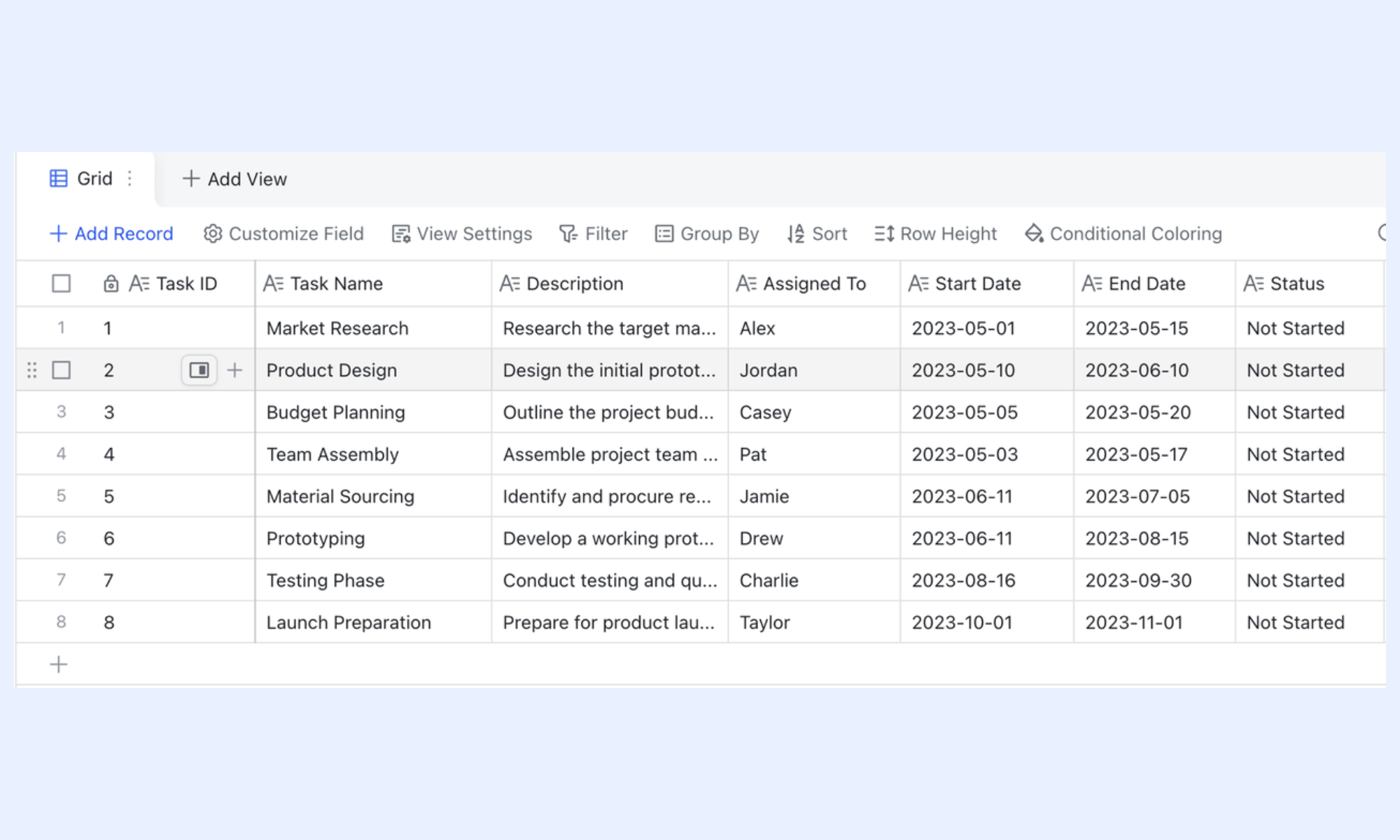This screenshot has width=1400, height=840.
Task: Open the Group By options
Action: click(707, 234)
